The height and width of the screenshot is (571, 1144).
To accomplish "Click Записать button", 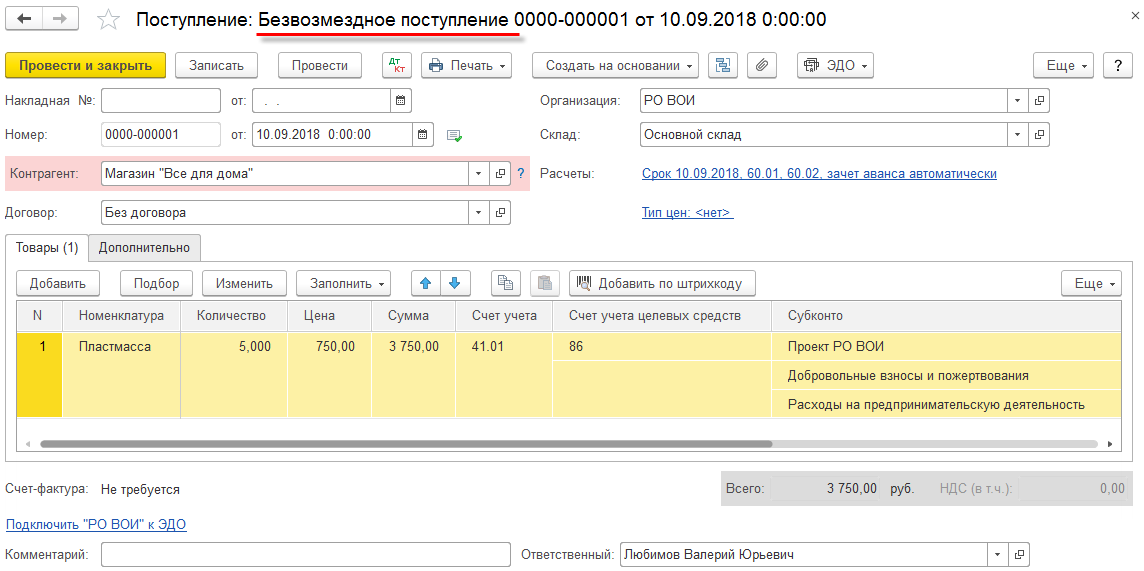I will pyautogui.click(x=216, y=65).
